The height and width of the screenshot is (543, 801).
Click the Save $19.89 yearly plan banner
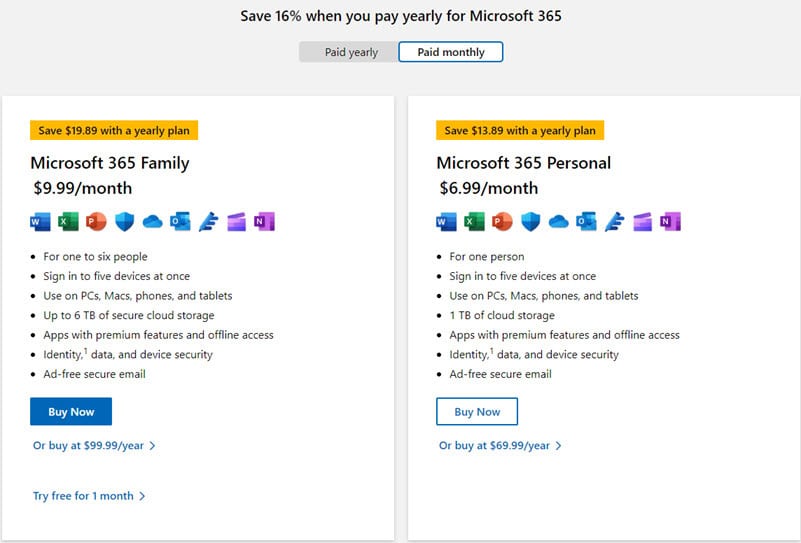114,130
